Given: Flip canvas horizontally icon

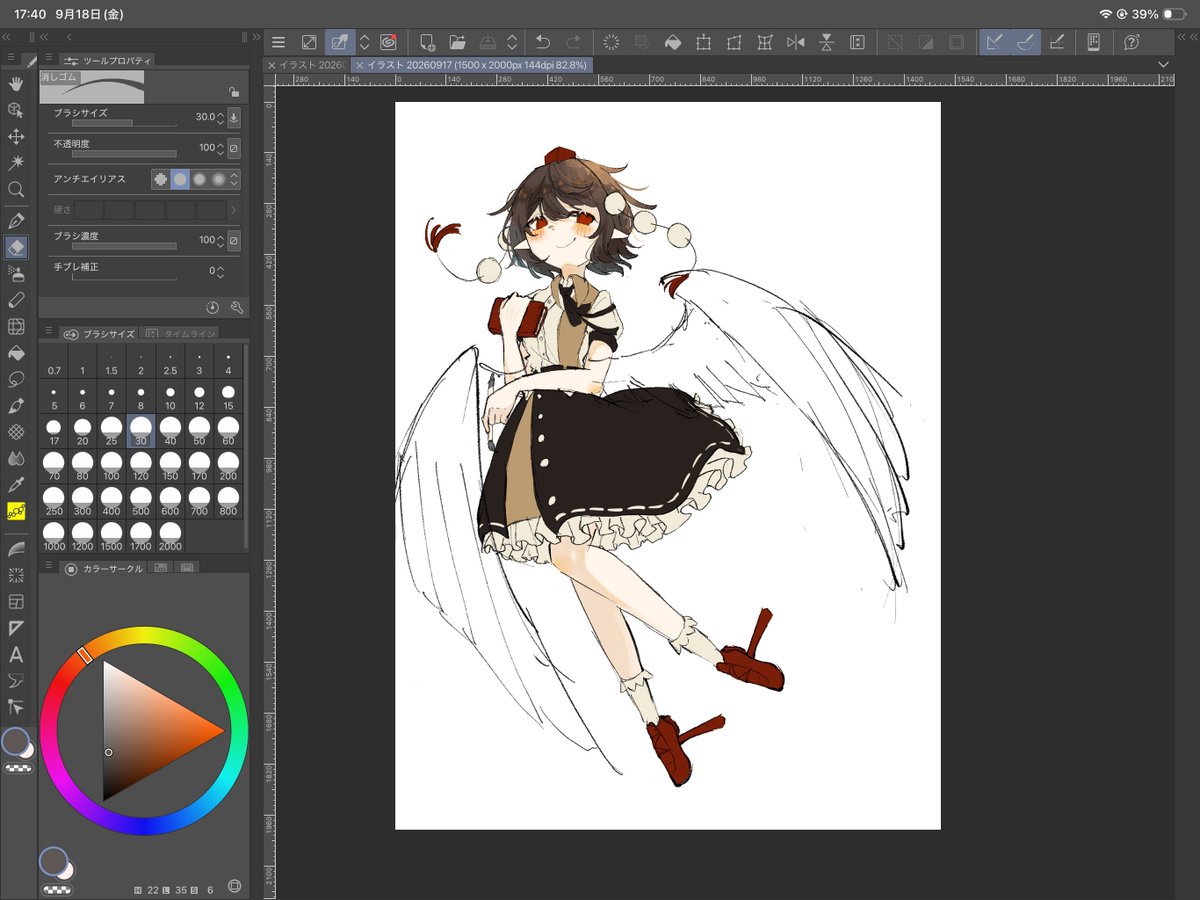Looking at the screenshot, I should tap(796, 42).
